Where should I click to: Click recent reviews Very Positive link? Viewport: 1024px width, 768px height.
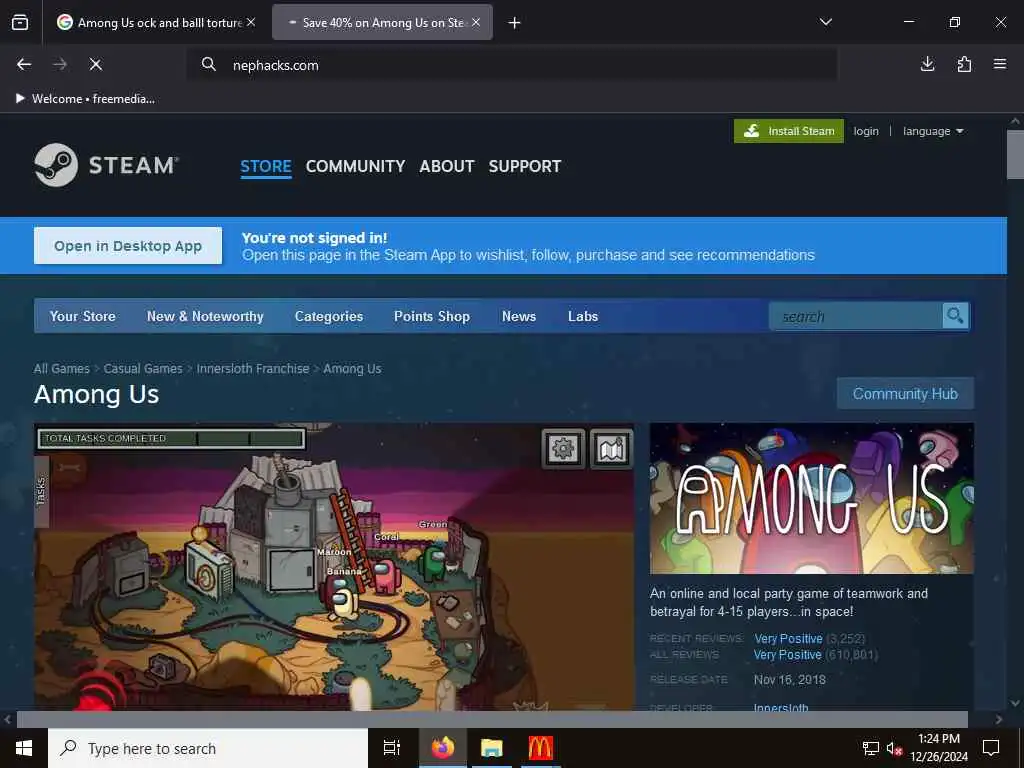[788, 639]
